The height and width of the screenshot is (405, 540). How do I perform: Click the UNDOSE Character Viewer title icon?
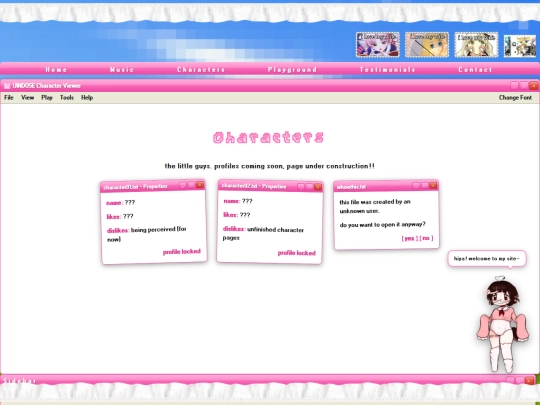7,86
